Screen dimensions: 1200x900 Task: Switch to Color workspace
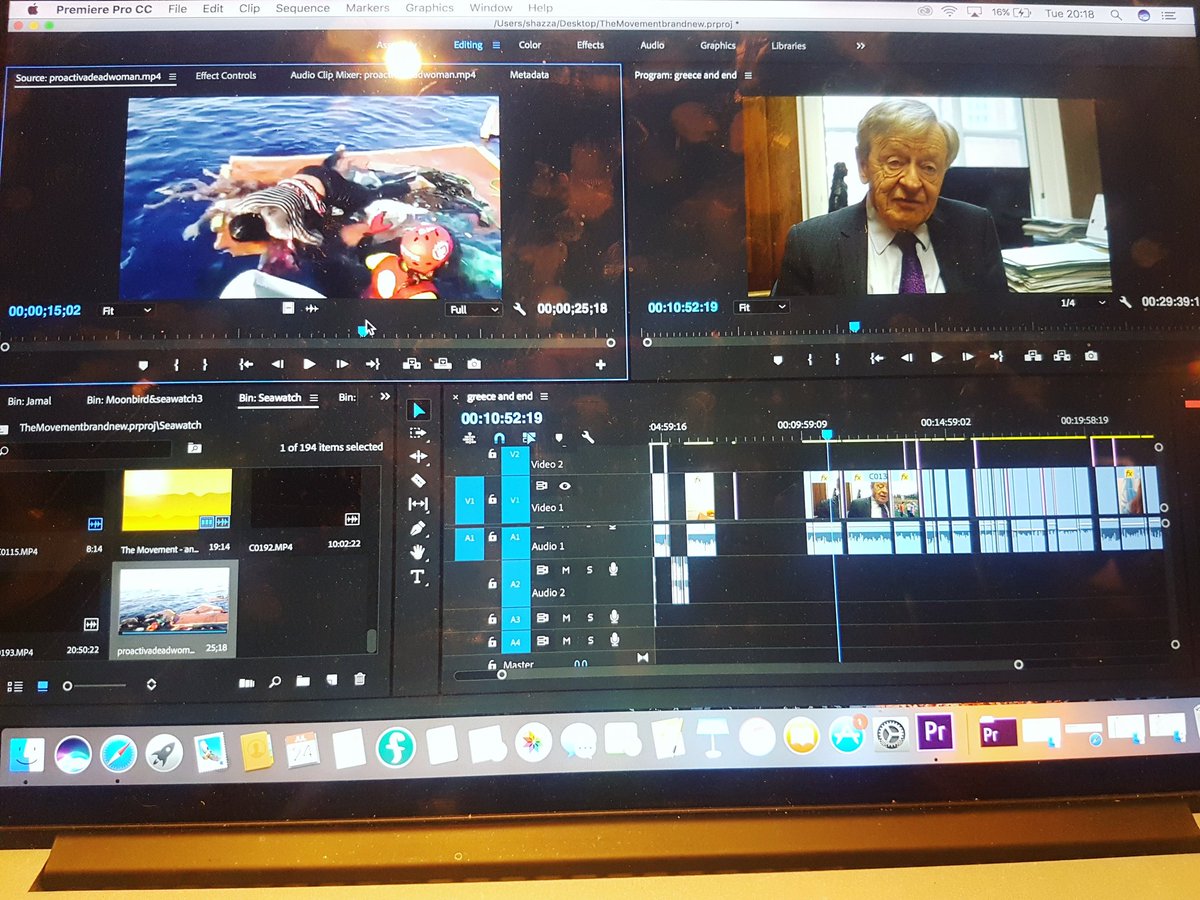[x=530, y=45]
